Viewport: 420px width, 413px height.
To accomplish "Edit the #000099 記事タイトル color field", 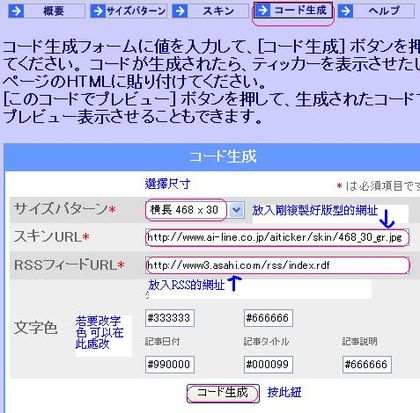I will coord(268,364).
